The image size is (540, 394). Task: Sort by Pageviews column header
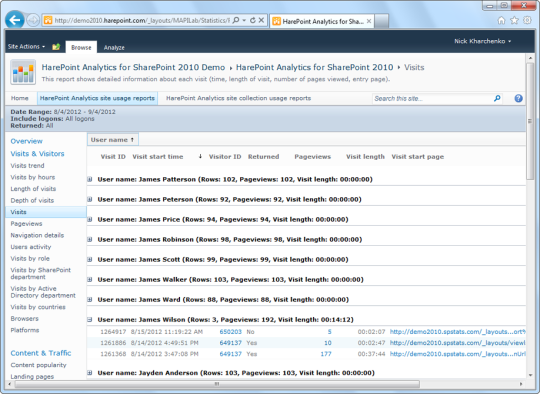click(x=312, y=157)
